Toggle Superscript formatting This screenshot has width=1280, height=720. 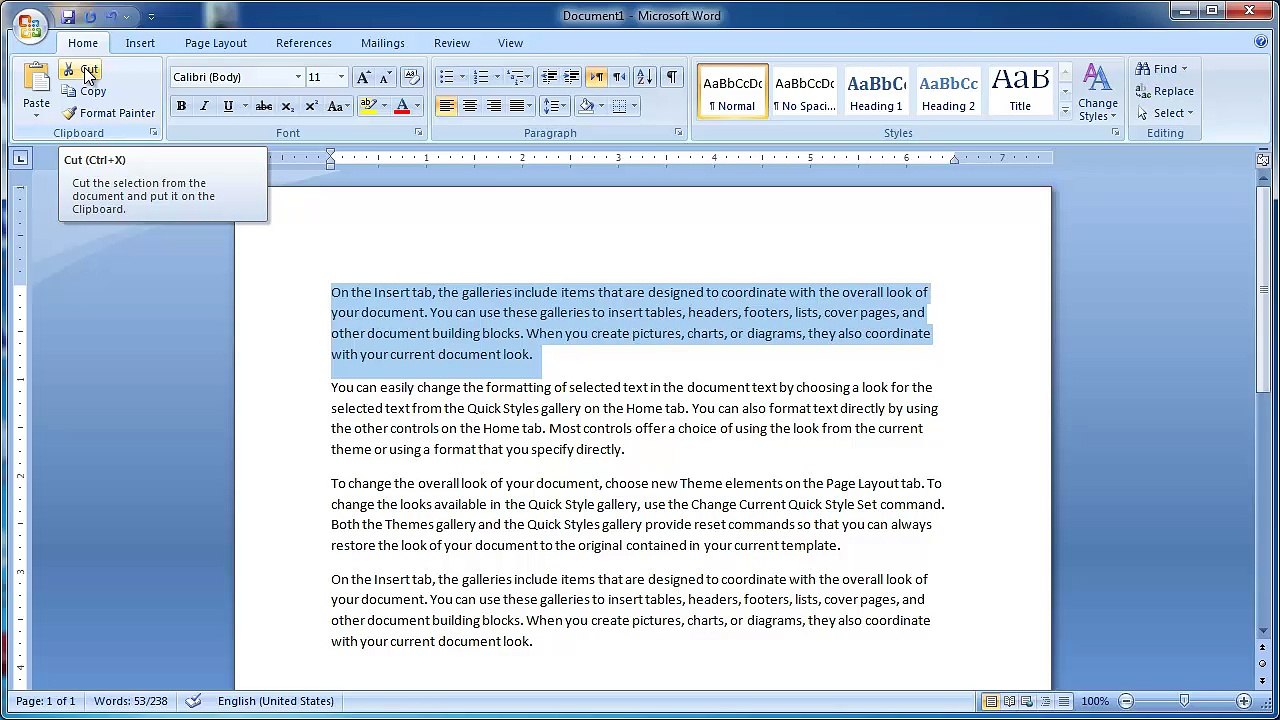(x=311, y=106)
